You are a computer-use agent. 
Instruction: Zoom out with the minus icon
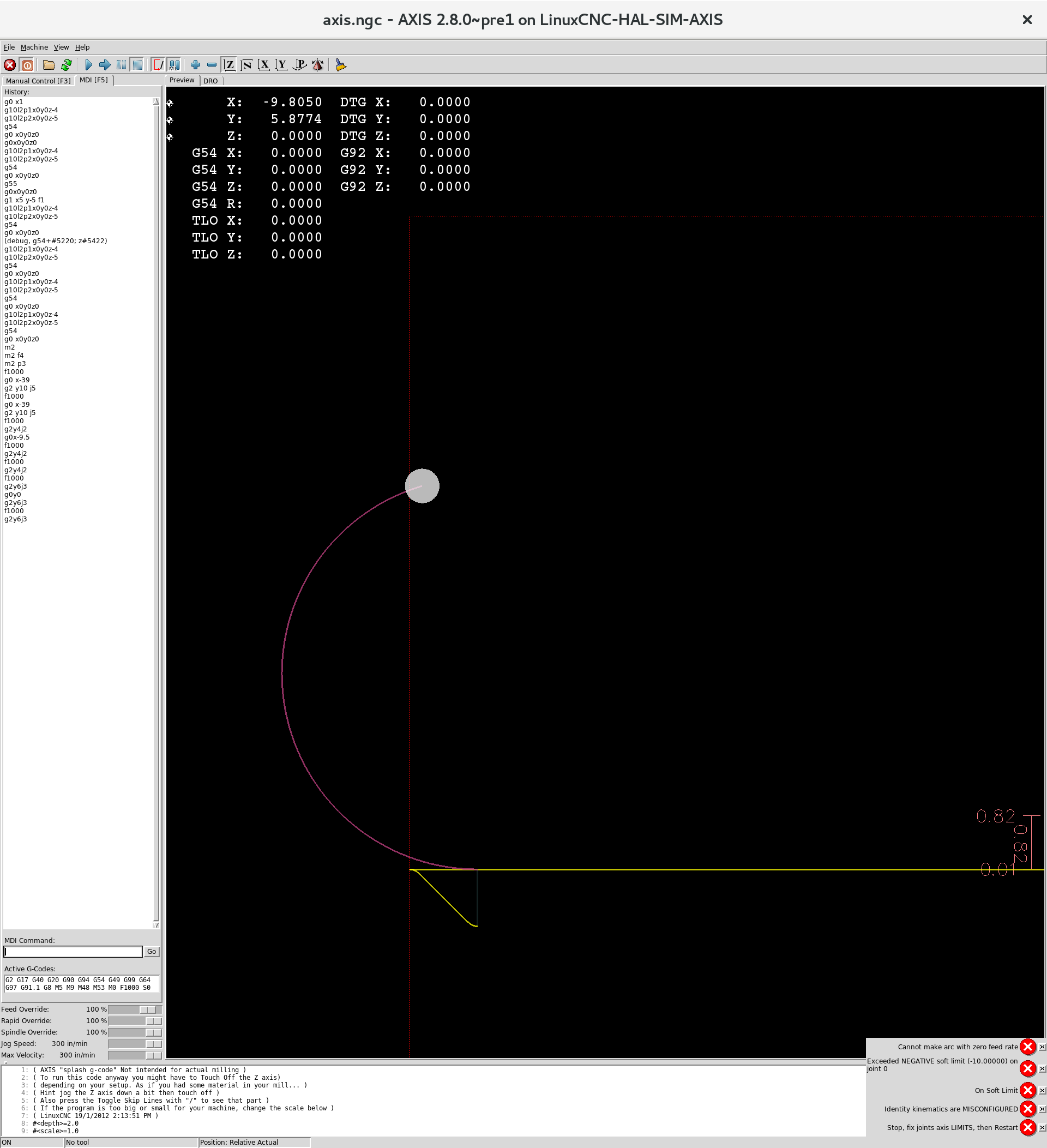(212, 64)
